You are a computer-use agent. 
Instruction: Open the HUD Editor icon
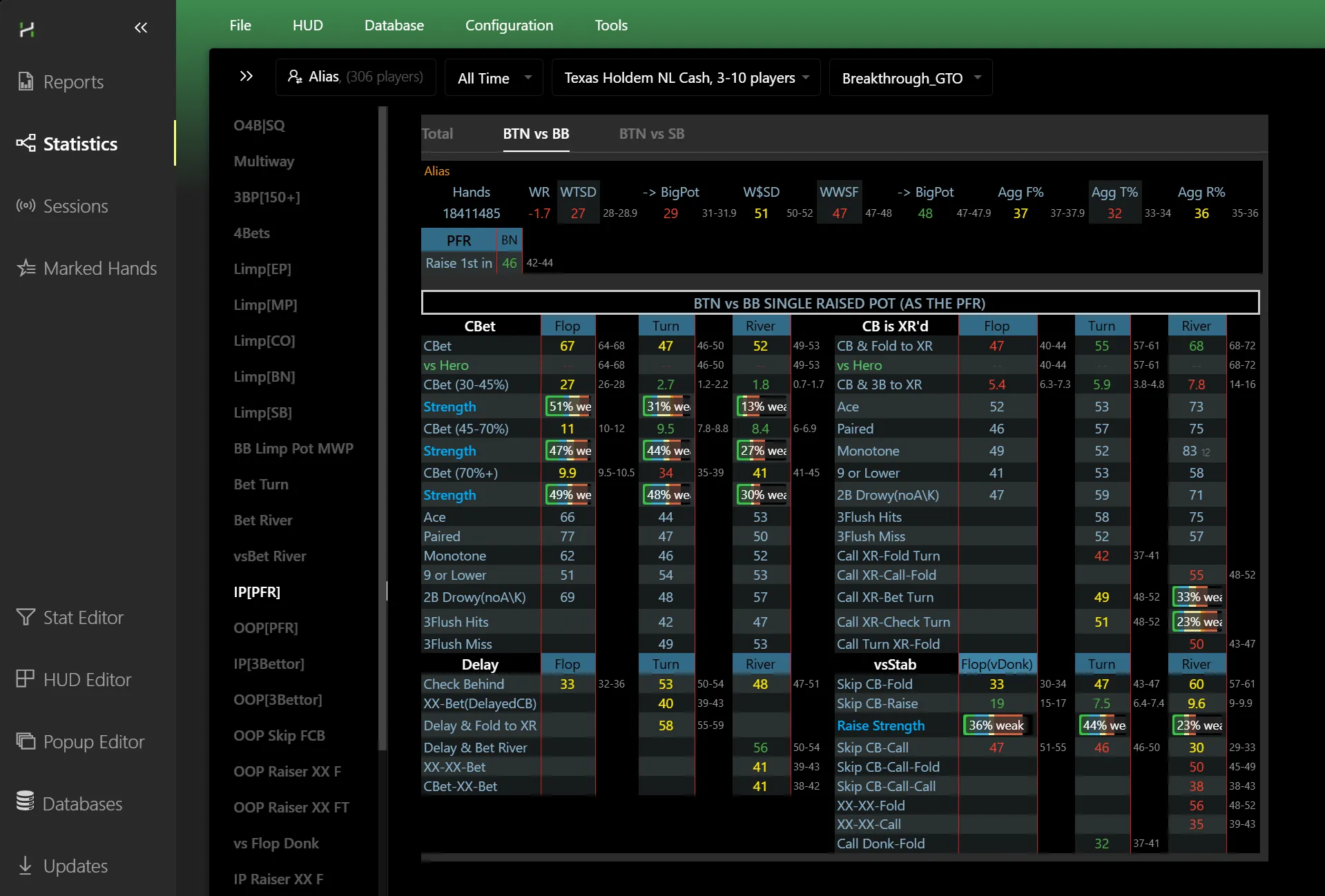click(x=26, y=679)
